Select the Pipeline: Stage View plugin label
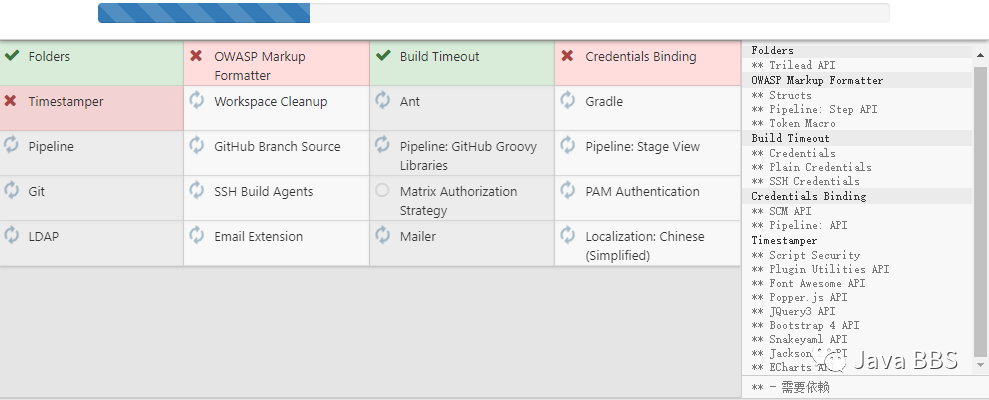The width and height of the screenshot is (989, 400). tap(642, 147)
